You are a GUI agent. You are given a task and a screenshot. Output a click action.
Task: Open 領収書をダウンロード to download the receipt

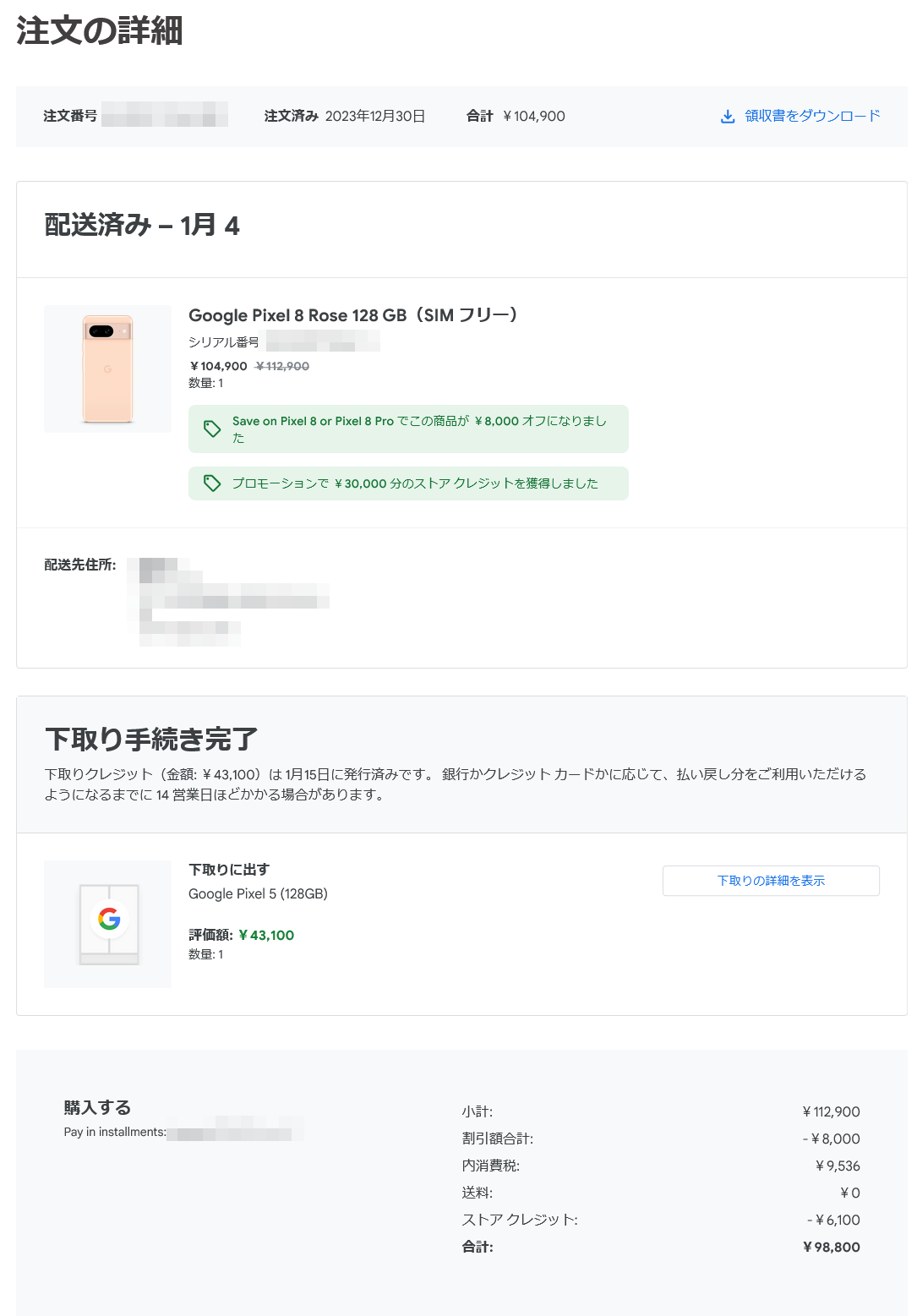pos(811,116)
